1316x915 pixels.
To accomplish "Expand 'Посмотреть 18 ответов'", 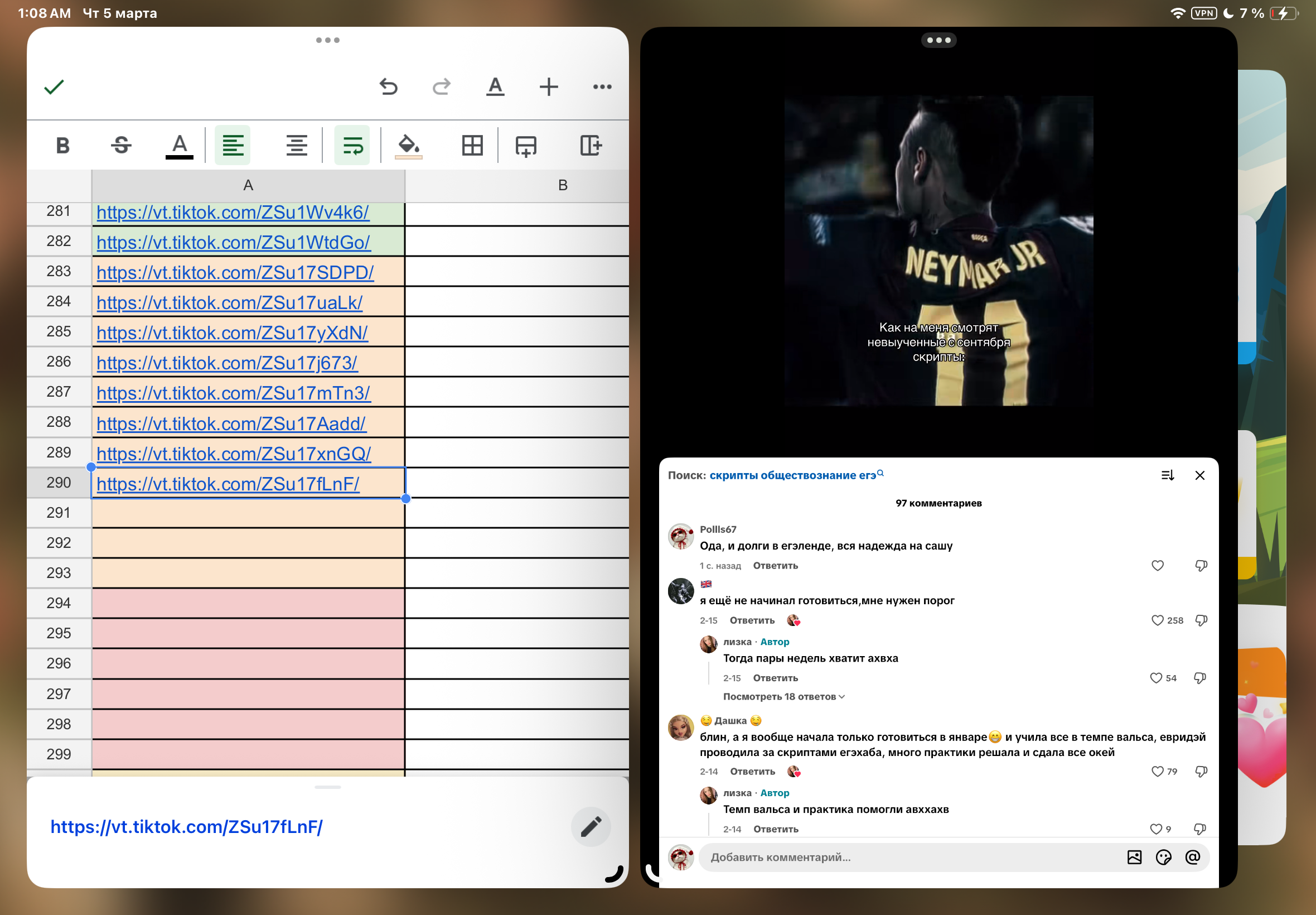I will 784,696.
